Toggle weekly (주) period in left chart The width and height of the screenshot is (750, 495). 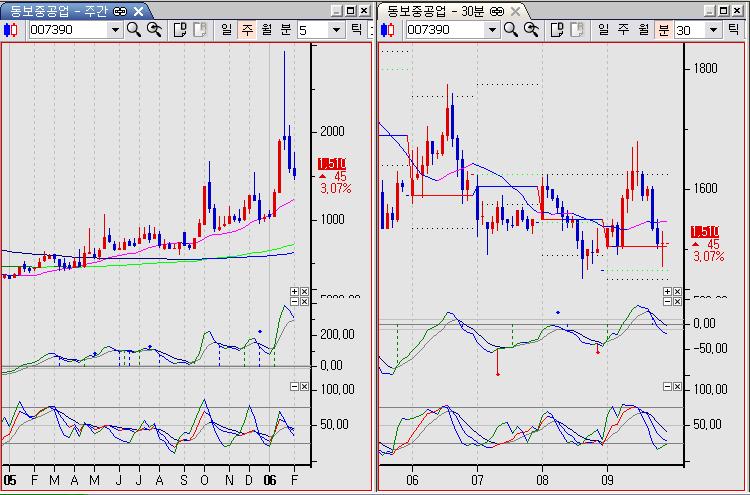point(247,30)
